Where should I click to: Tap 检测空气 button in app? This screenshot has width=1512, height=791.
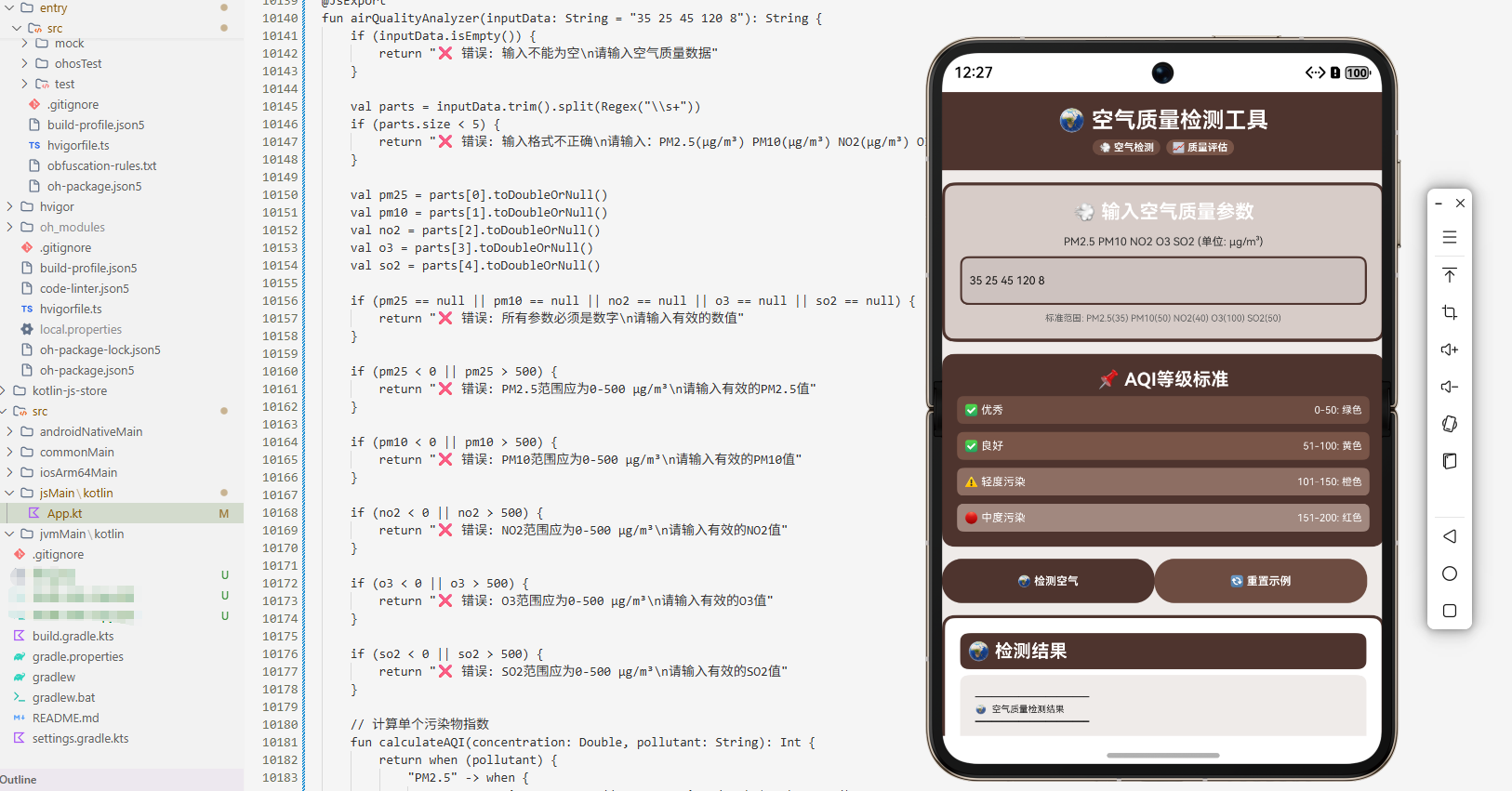point(1048,581)
